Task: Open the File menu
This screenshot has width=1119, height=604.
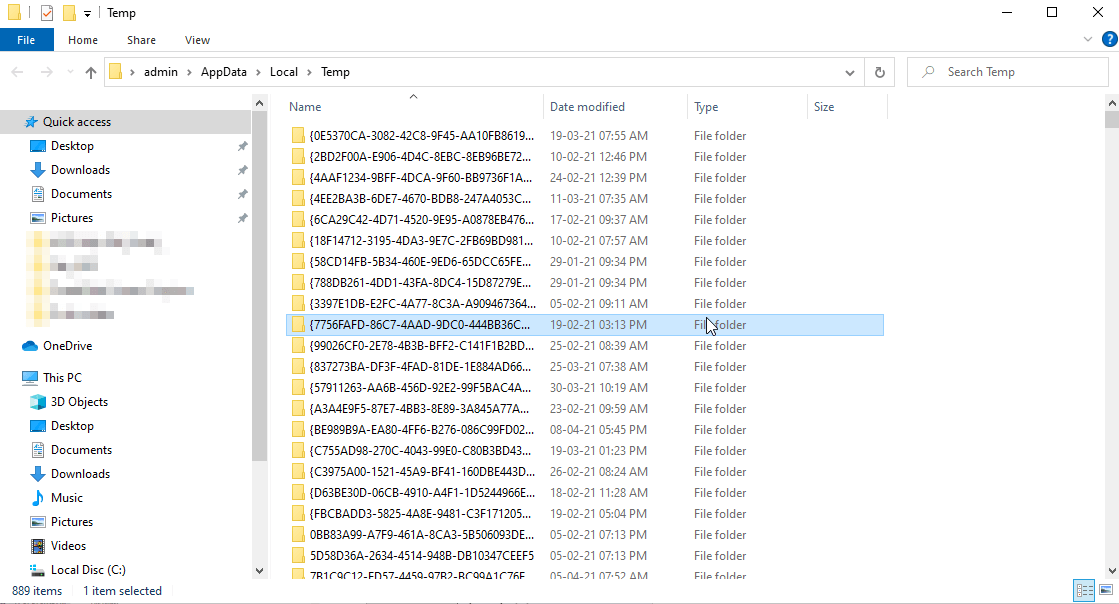Action: [26, 39]
